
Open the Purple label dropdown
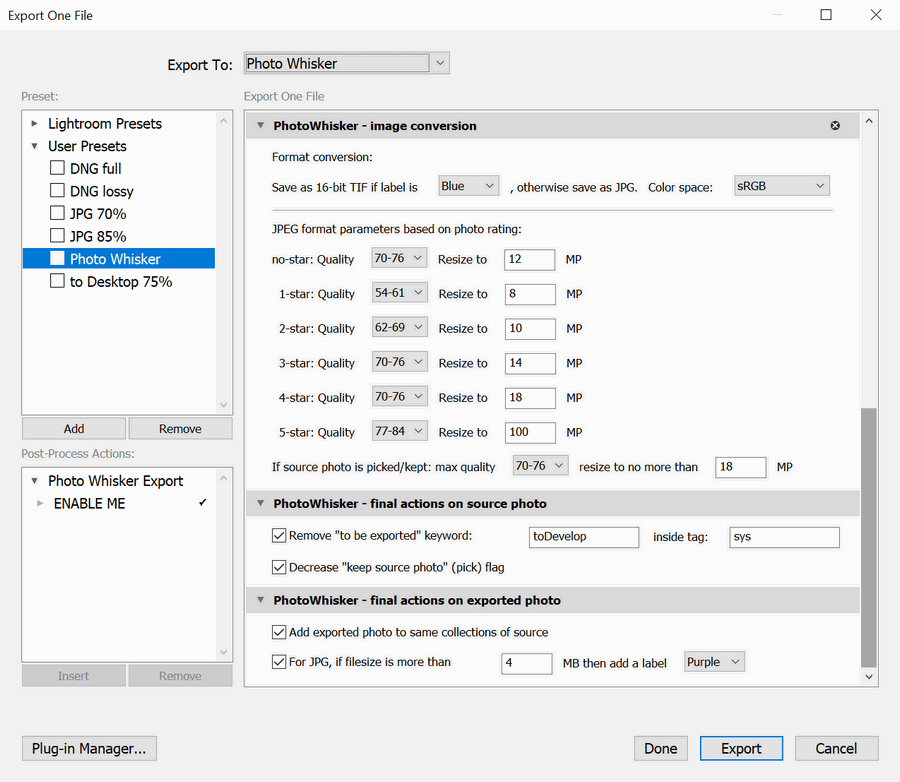click(x=714, y=662)
